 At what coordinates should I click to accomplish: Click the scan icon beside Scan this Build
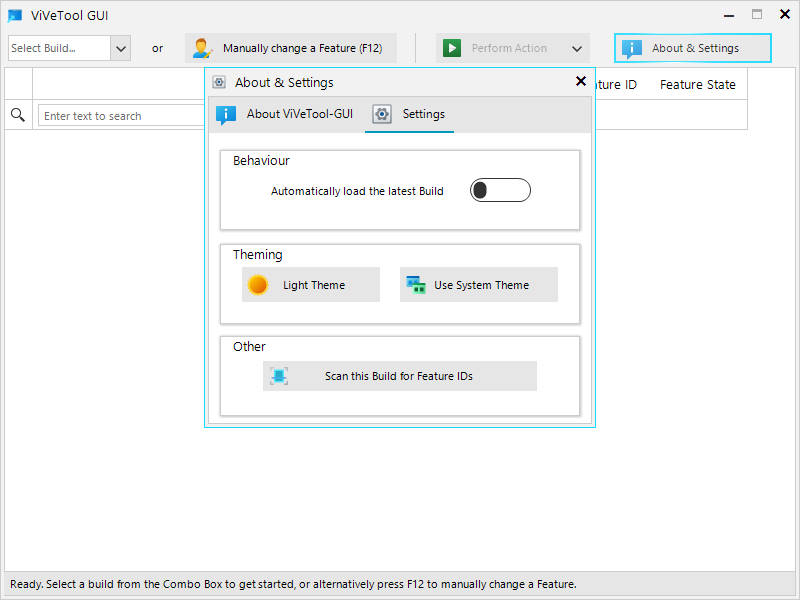pyautogui.click(x=279, y=376)
